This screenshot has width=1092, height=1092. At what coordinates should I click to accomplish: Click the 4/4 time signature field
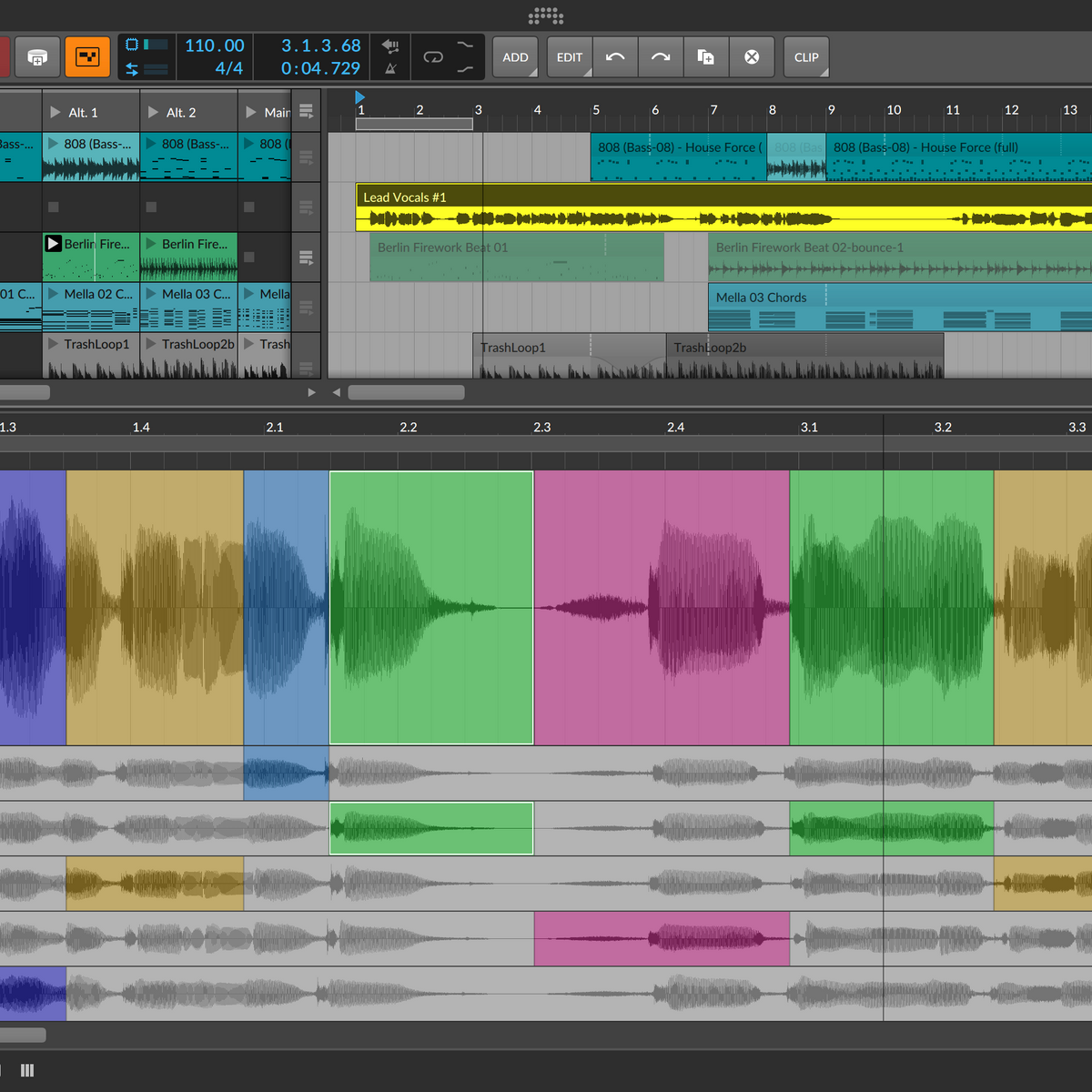228,68
